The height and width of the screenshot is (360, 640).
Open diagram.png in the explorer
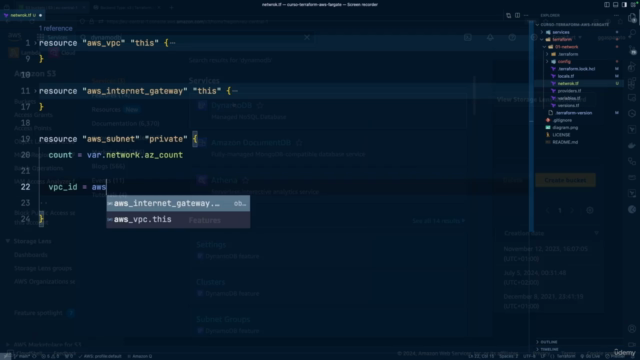click(565, 127)
